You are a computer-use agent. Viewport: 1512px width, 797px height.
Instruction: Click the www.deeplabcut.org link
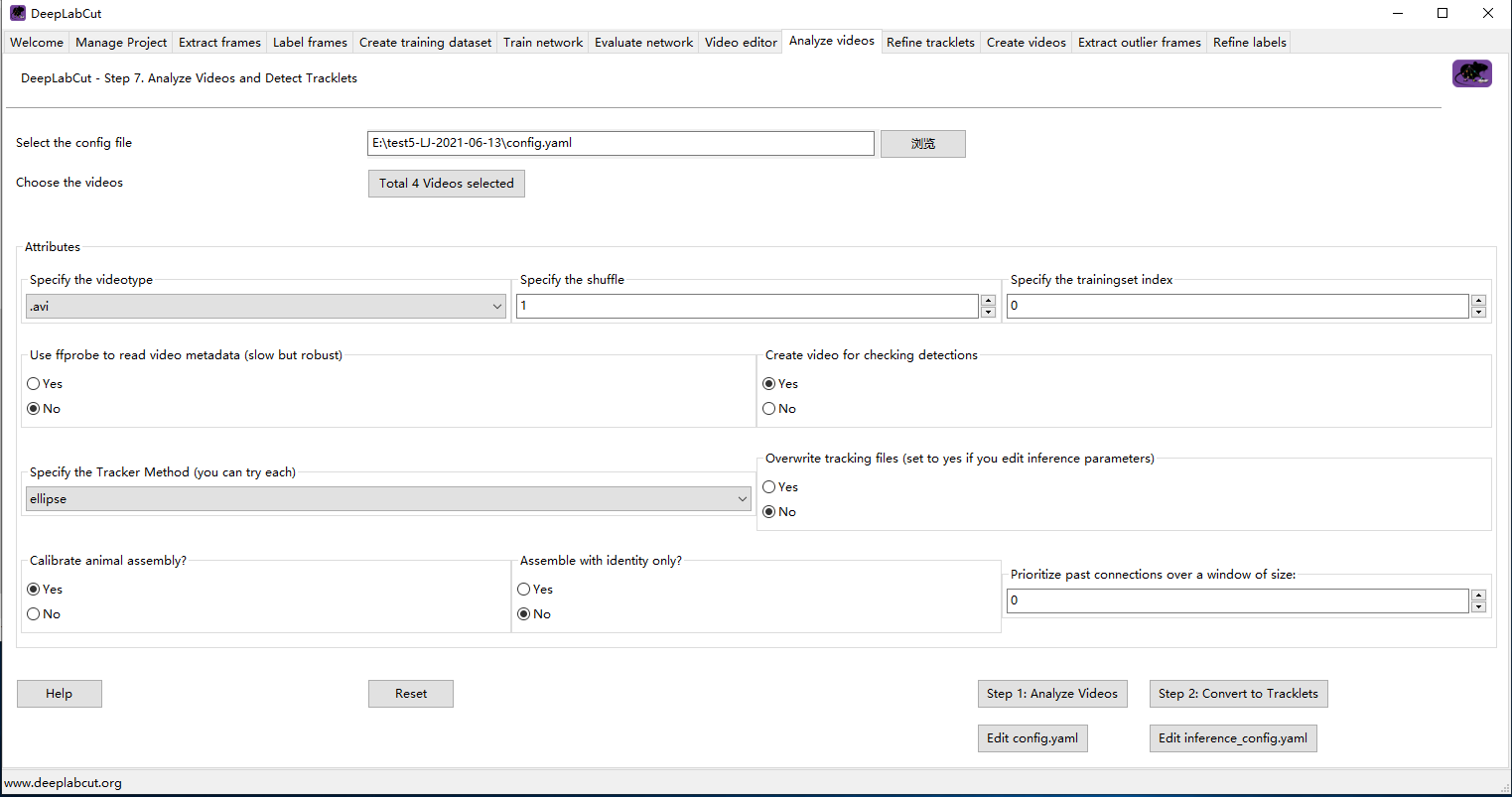(x=63, y=782)
